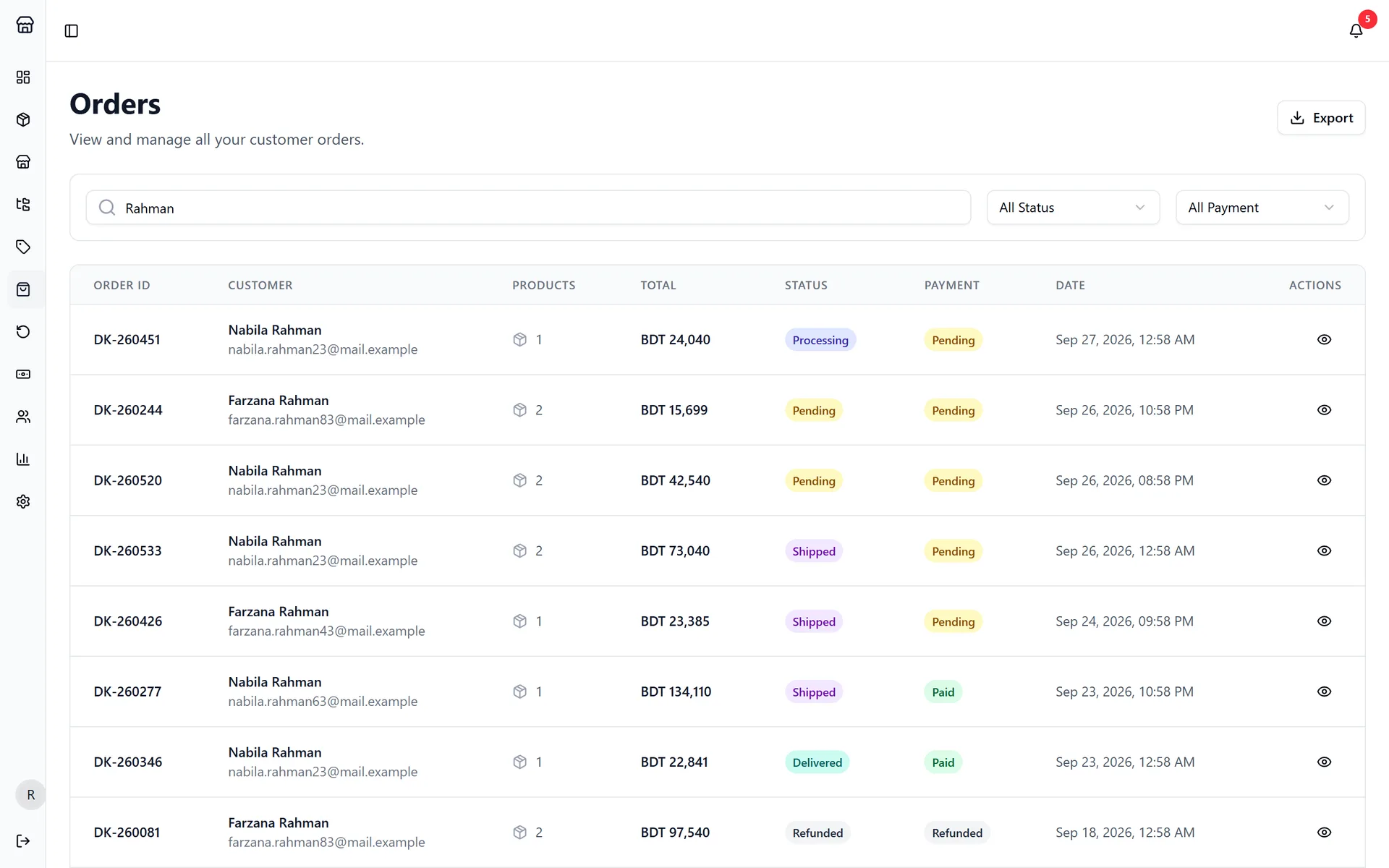Open the analytics bar chart icon

[x=23, y=459]
